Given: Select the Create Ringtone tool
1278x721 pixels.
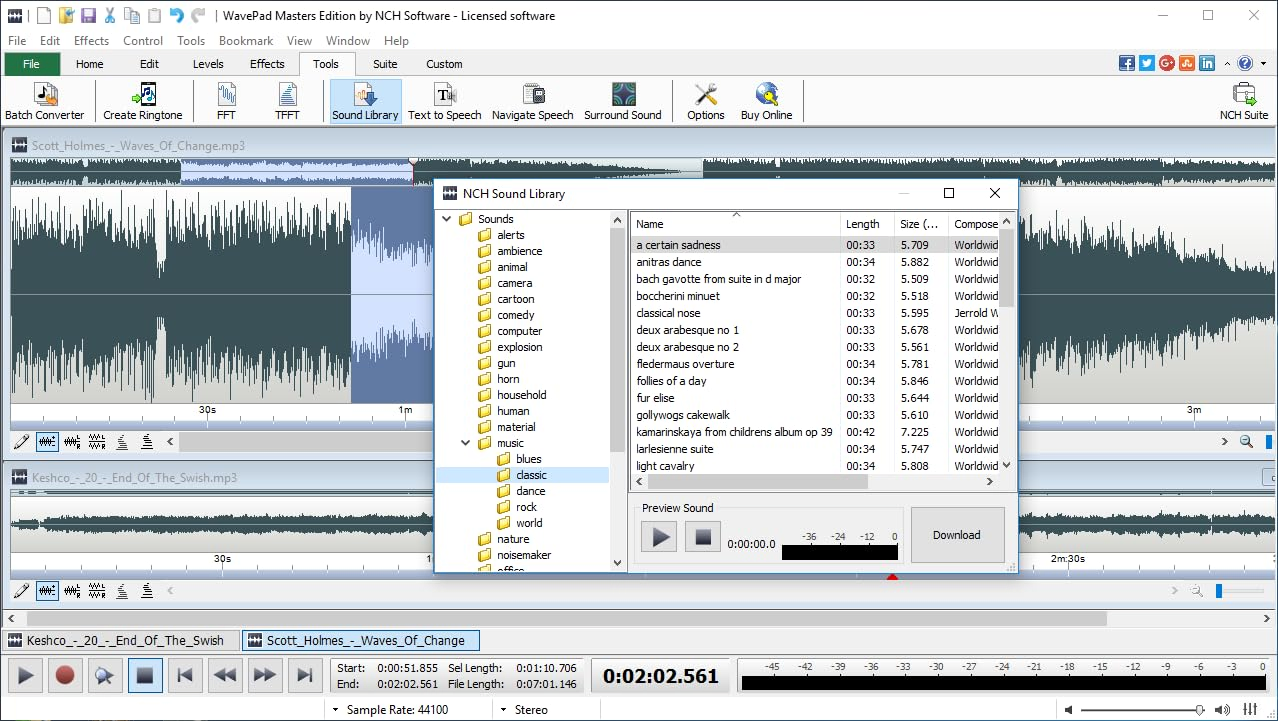Looking at the screenshot, I should coord(141,100).
